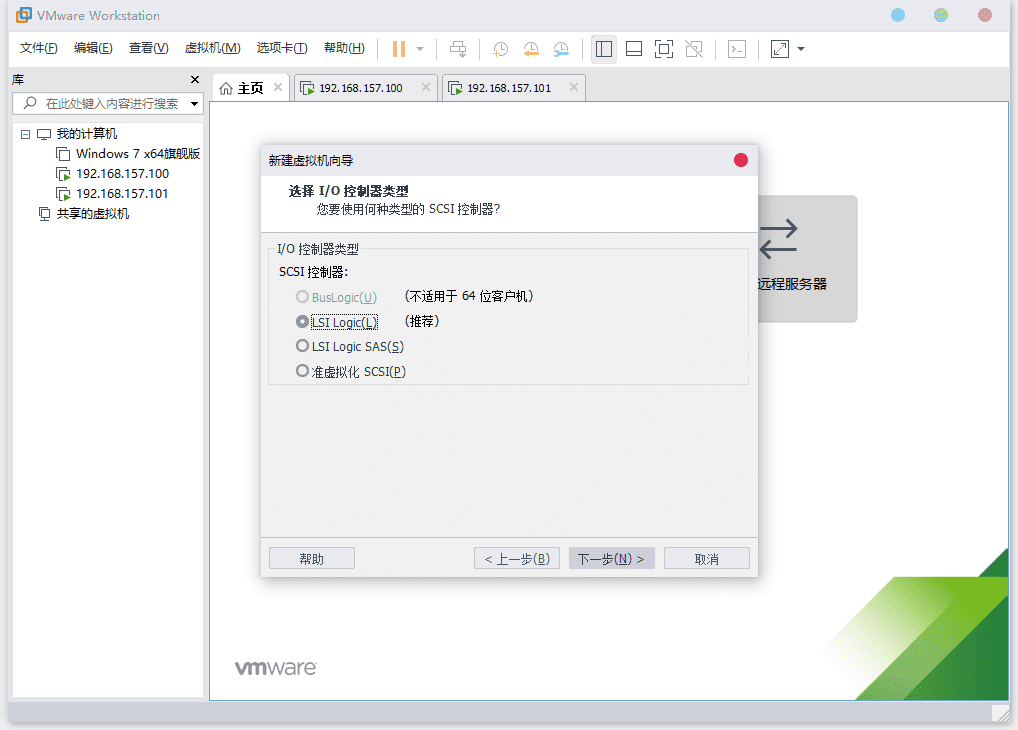Image resolution: width=1018 pixels, height=730 pixels.
Task: Select 192.168.157.101 in library tree
Action: pyautogui.click(x=122, y=194)
